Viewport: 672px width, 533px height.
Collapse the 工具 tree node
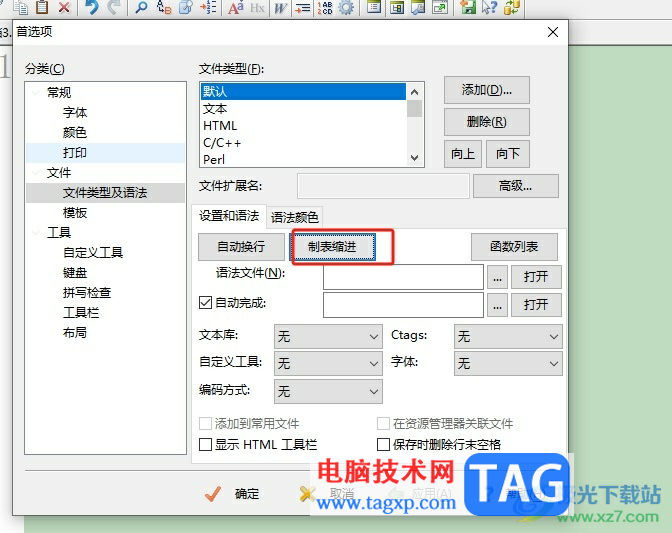(x=36, y=233)
